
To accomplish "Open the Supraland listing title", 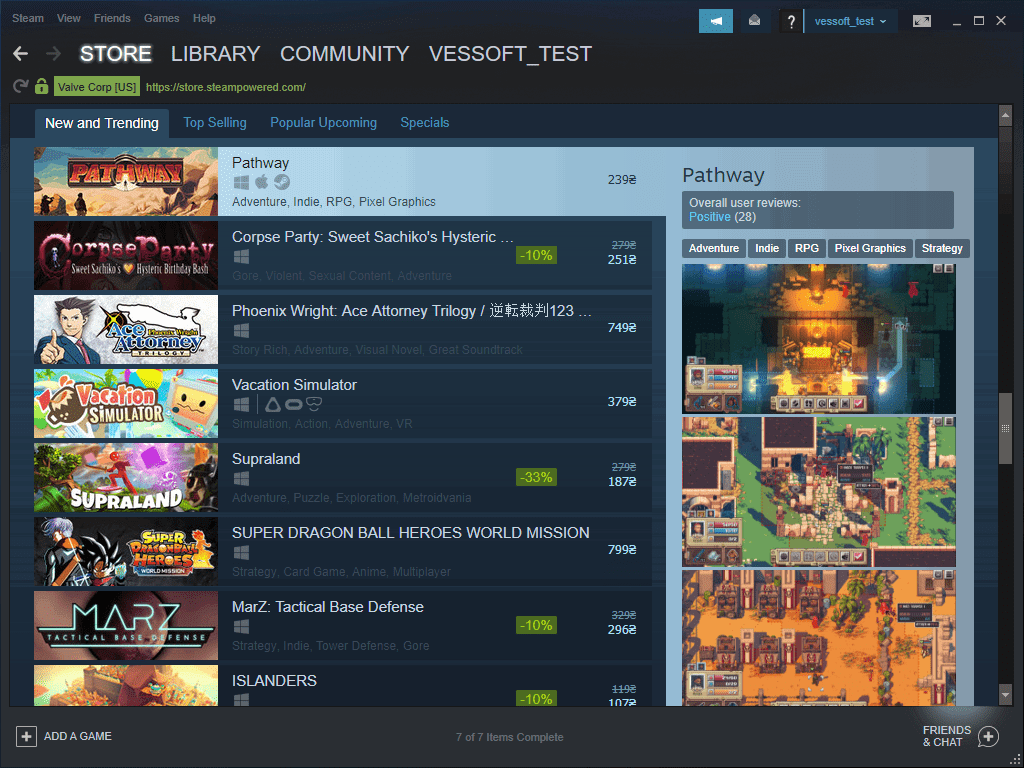I will click(266, 458).
